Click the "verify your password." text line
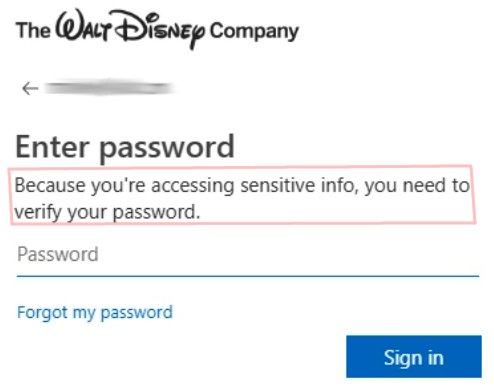Image resolution: width=494 pixels, height=389 pixels. (x=107, y=212)
